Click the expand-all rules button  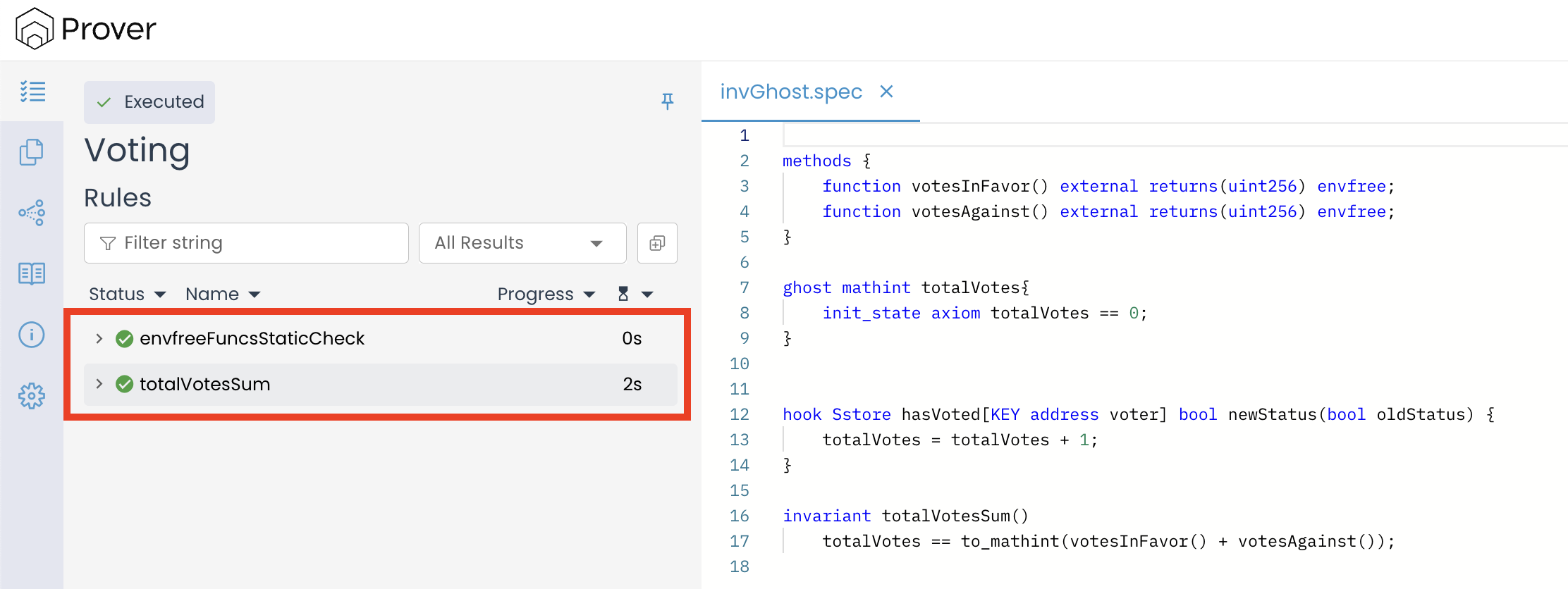click(657, 243)
